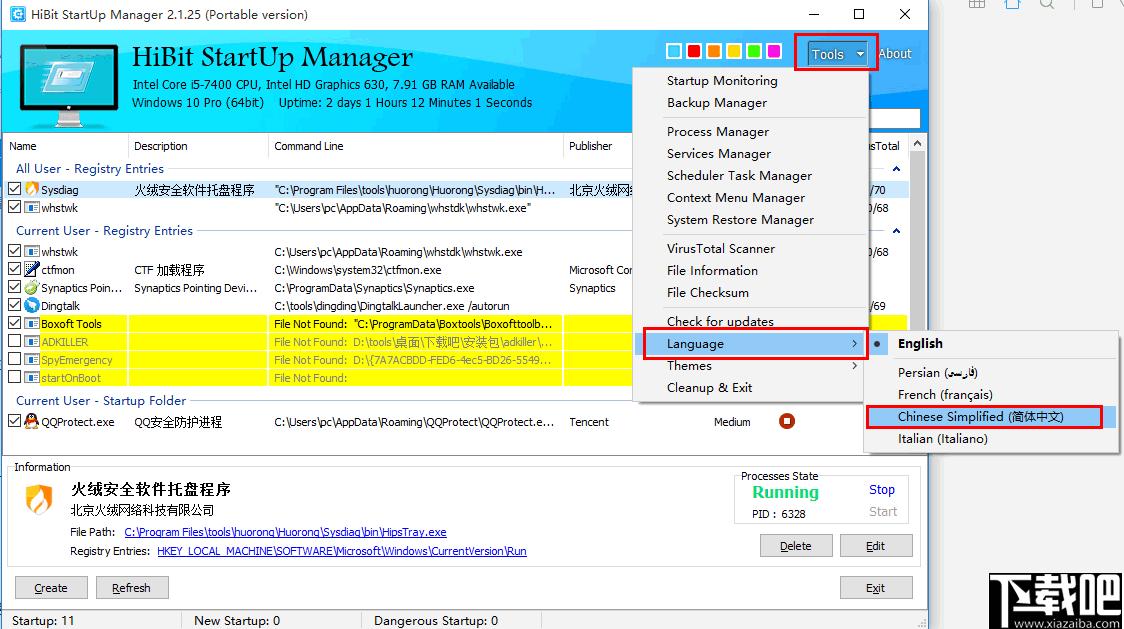This screenshot has width=1124, height=629.
Task: Click the Boxoft Tools program icon
Action: point(32,323)
